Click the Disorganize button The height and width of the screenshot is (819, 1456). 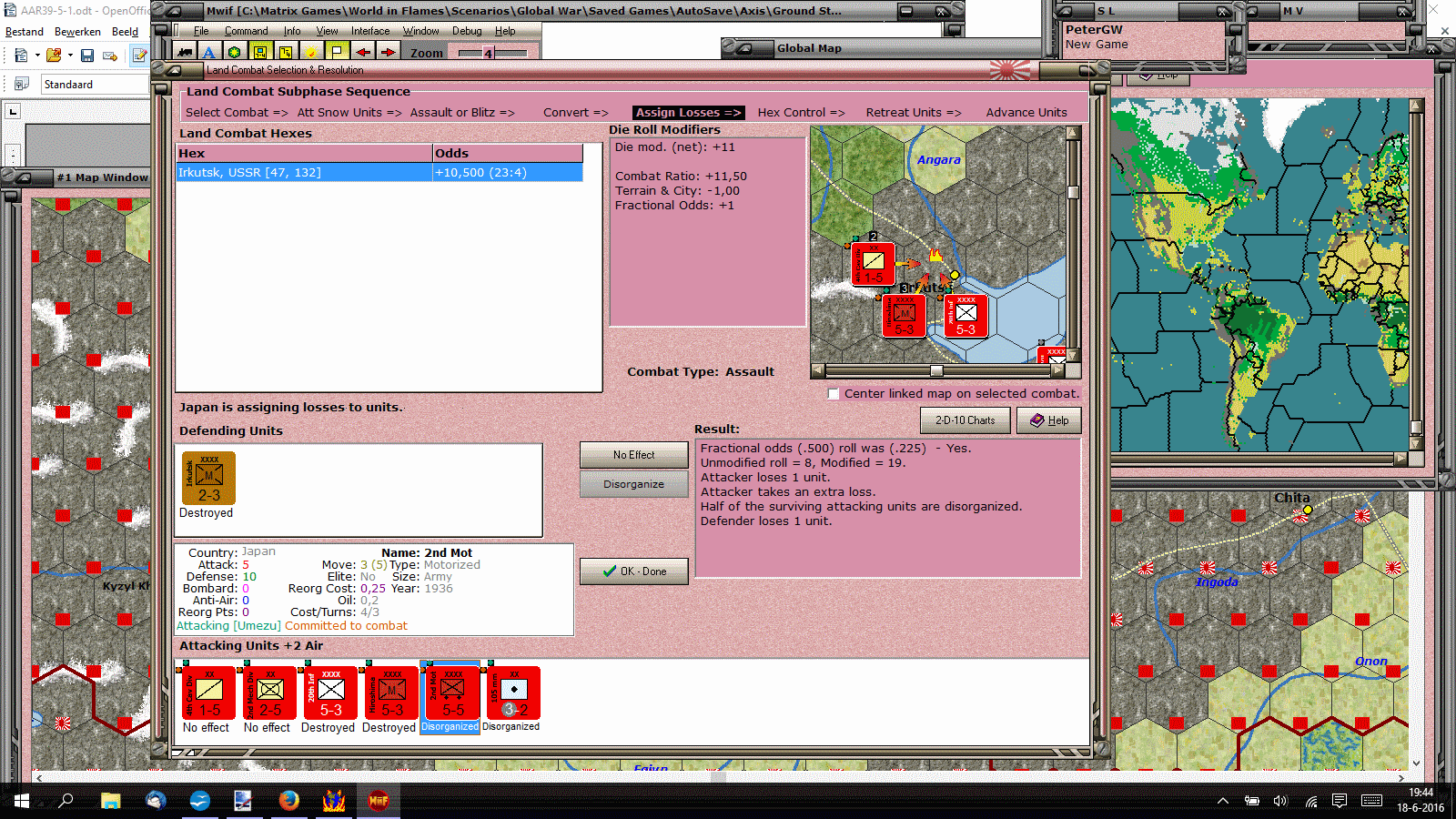pyautogui.click(x=633, y=484)
